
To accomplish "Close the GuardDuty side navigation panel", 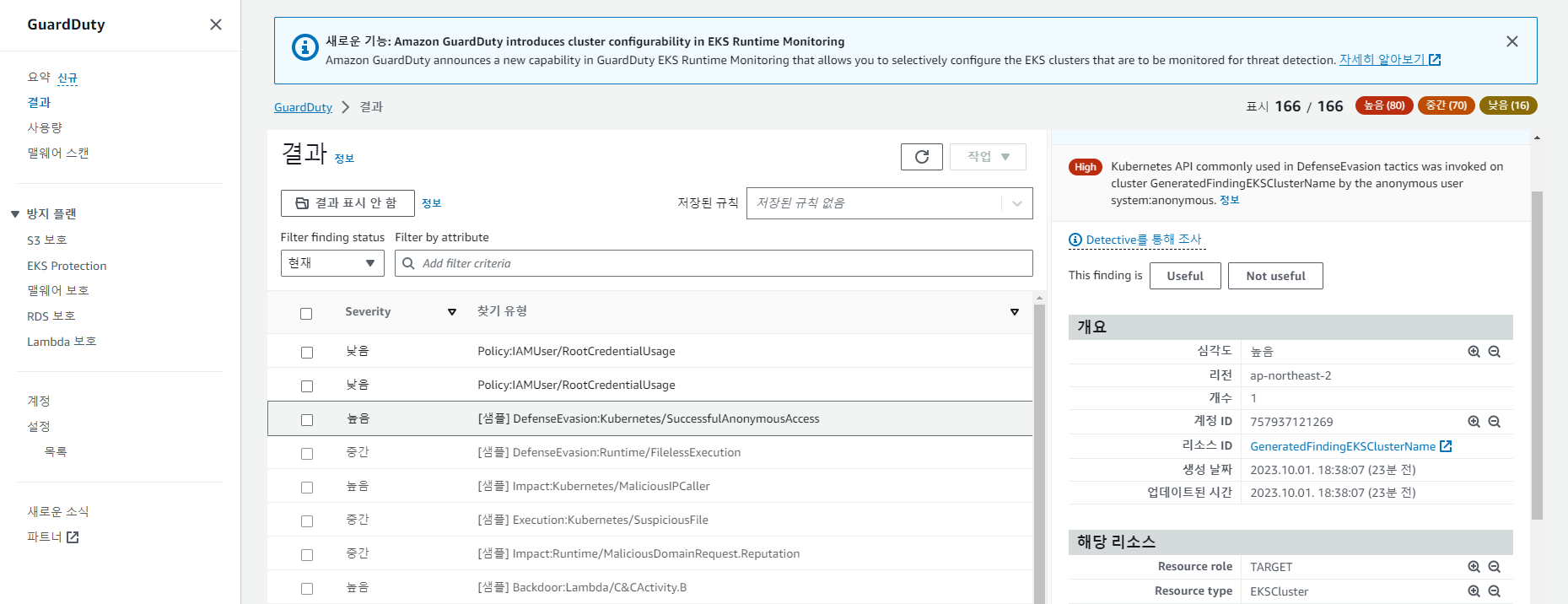I will 216,24.
